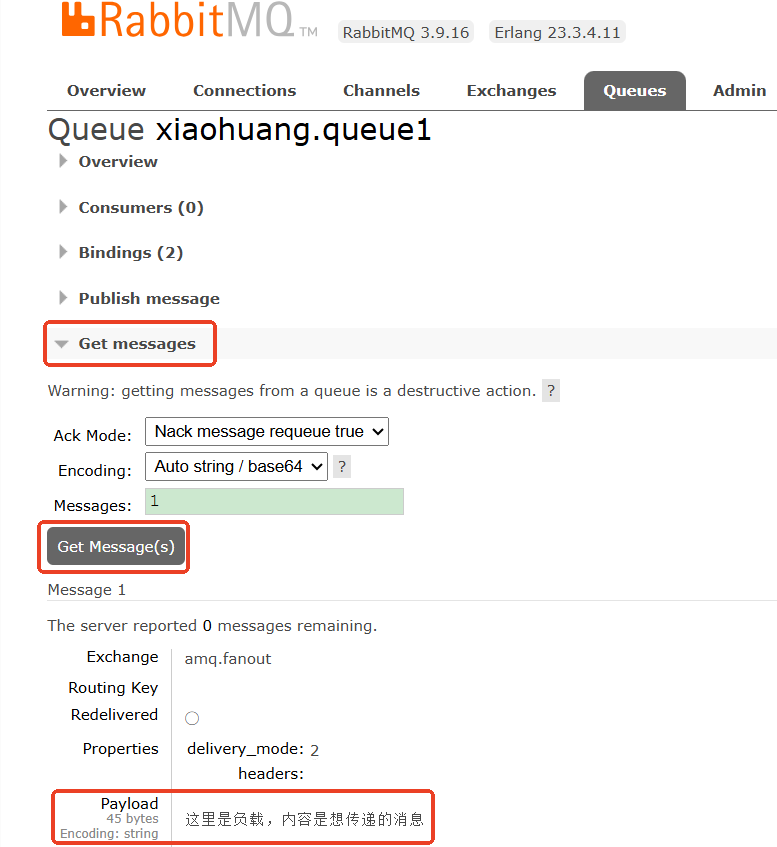Click the RabbitMQ 3.9.16 version label
The image size is (777, 847).
pyautogui.click(x=406, y=32)
